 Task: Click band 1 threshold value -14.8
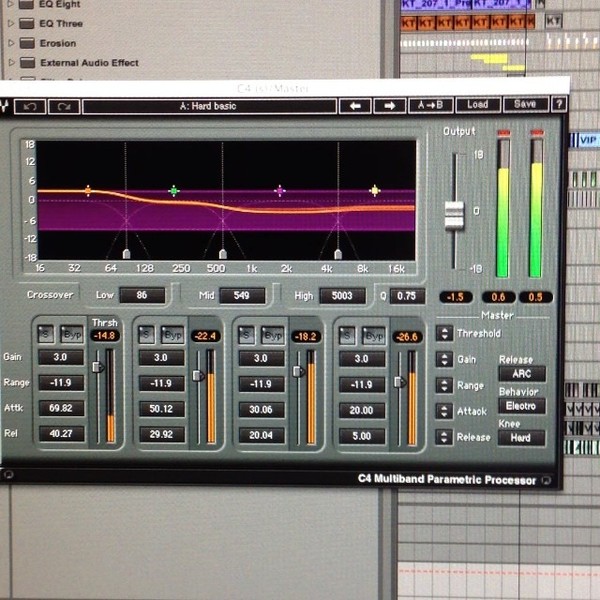pyautogui.click(x=105, y=336)
